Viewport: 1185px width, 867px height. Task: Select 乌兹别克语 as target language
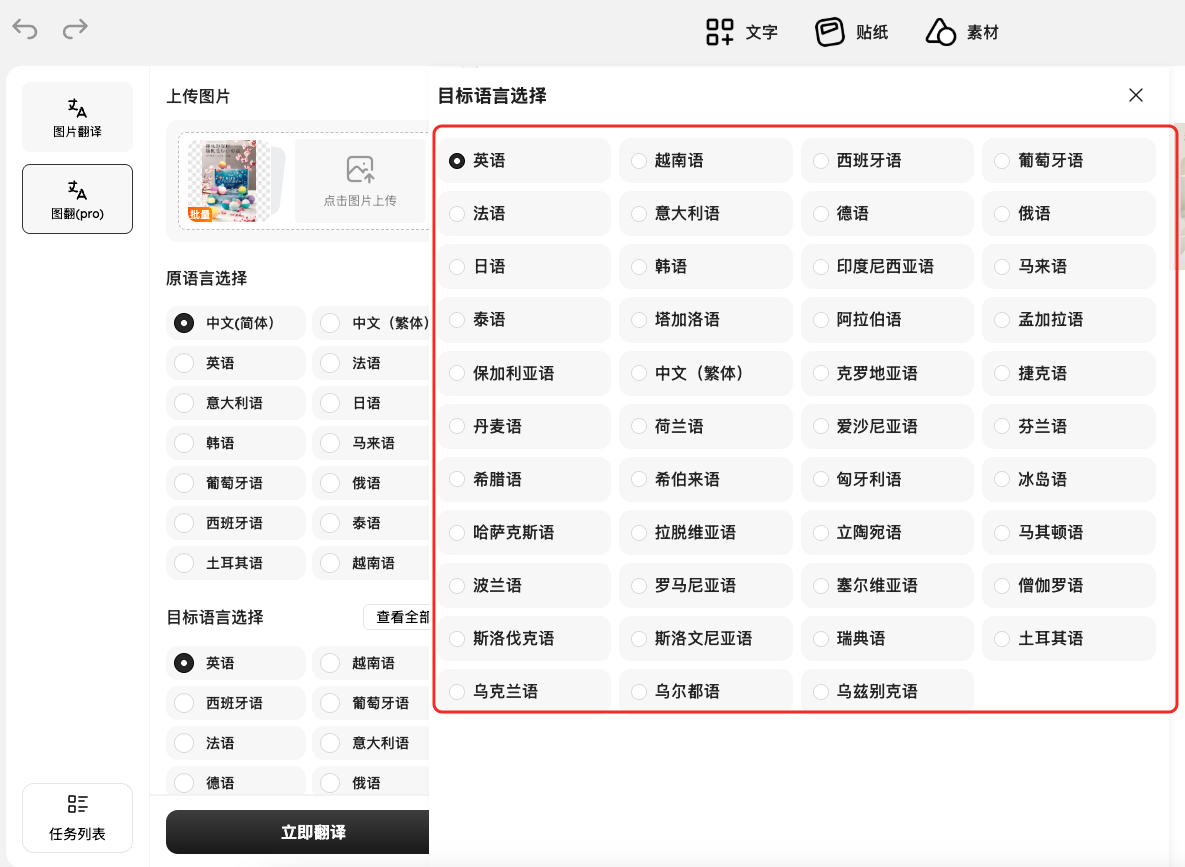click(887, 690)
